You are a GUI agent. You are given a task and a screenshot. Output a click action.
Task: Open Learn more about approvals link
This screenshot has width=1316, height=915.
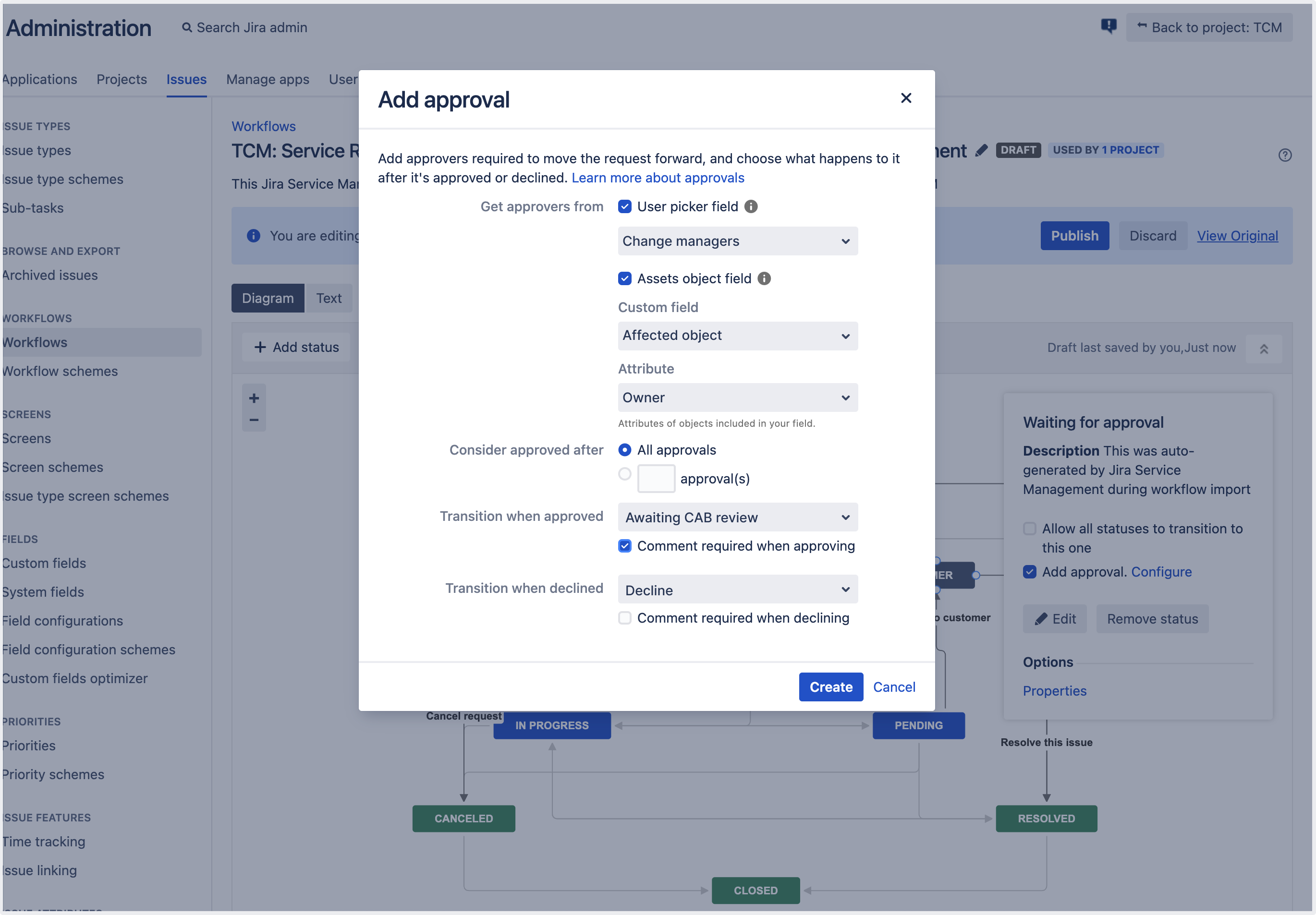[658, 178]
